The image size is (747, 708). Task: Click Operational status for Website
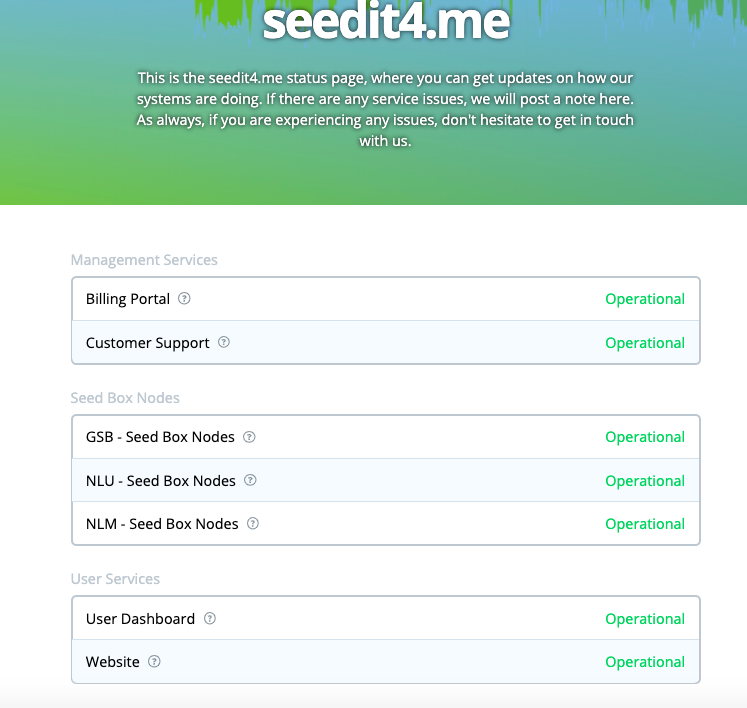[x=645, y=662]
